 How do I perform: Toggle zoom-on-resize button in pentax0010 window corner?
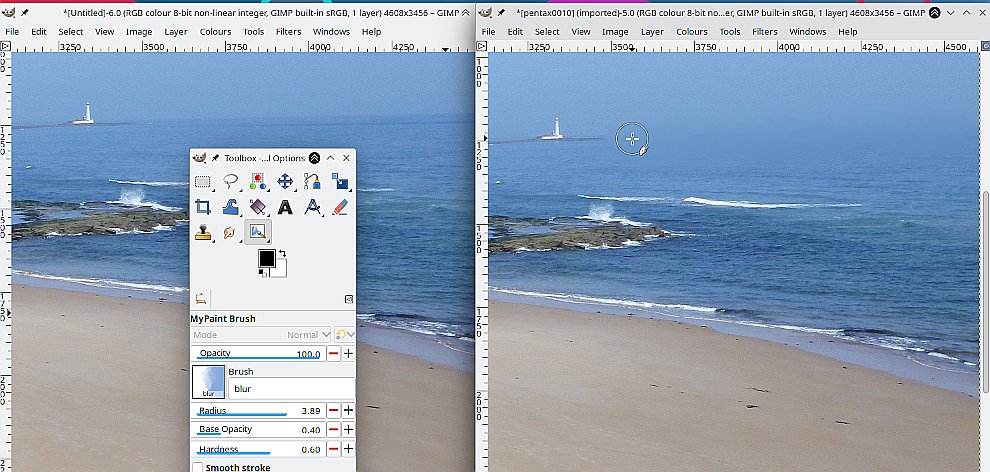coord(985,45)
